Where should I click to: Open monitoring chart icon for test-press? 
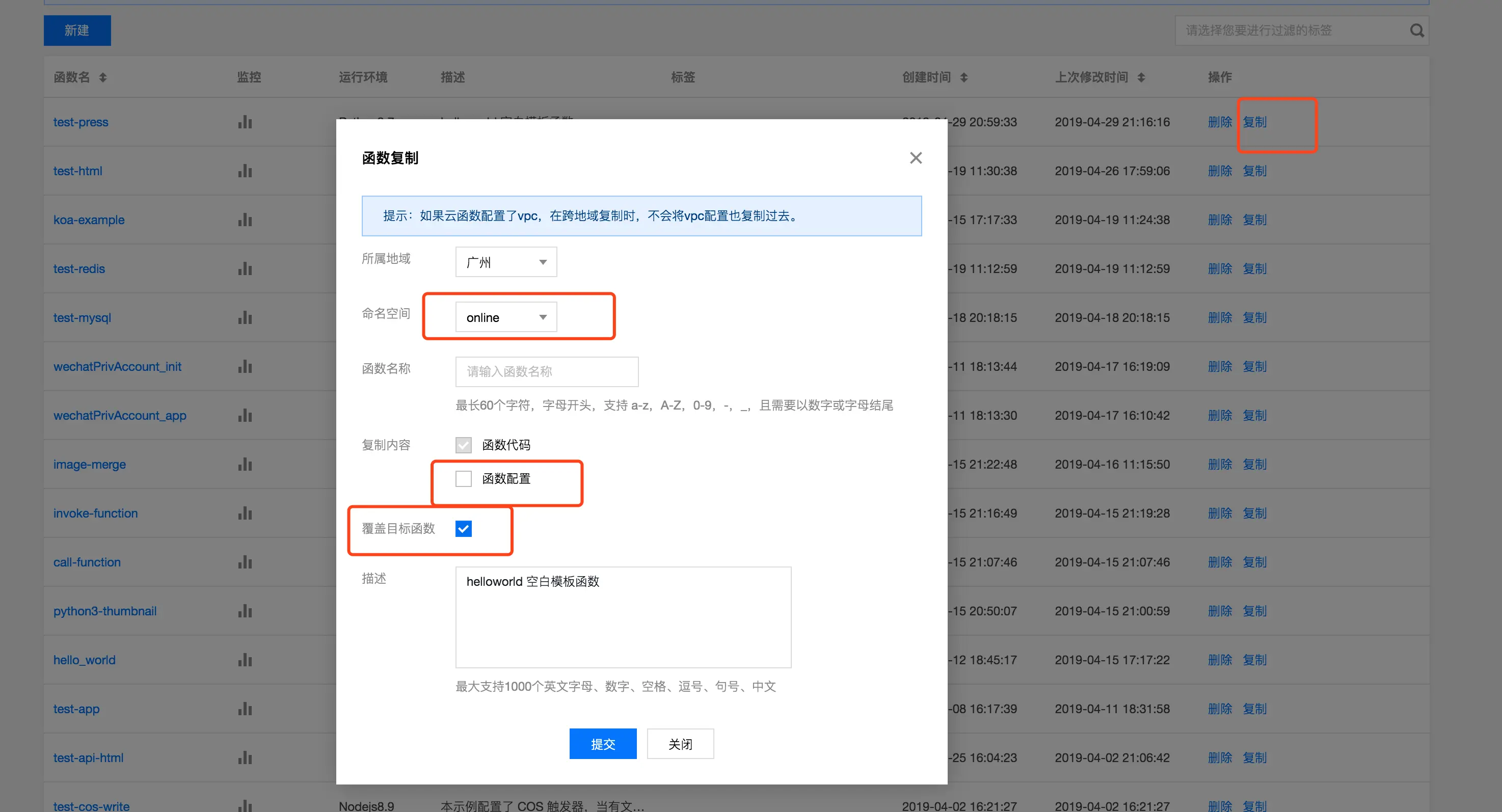[x=245, y=122]
